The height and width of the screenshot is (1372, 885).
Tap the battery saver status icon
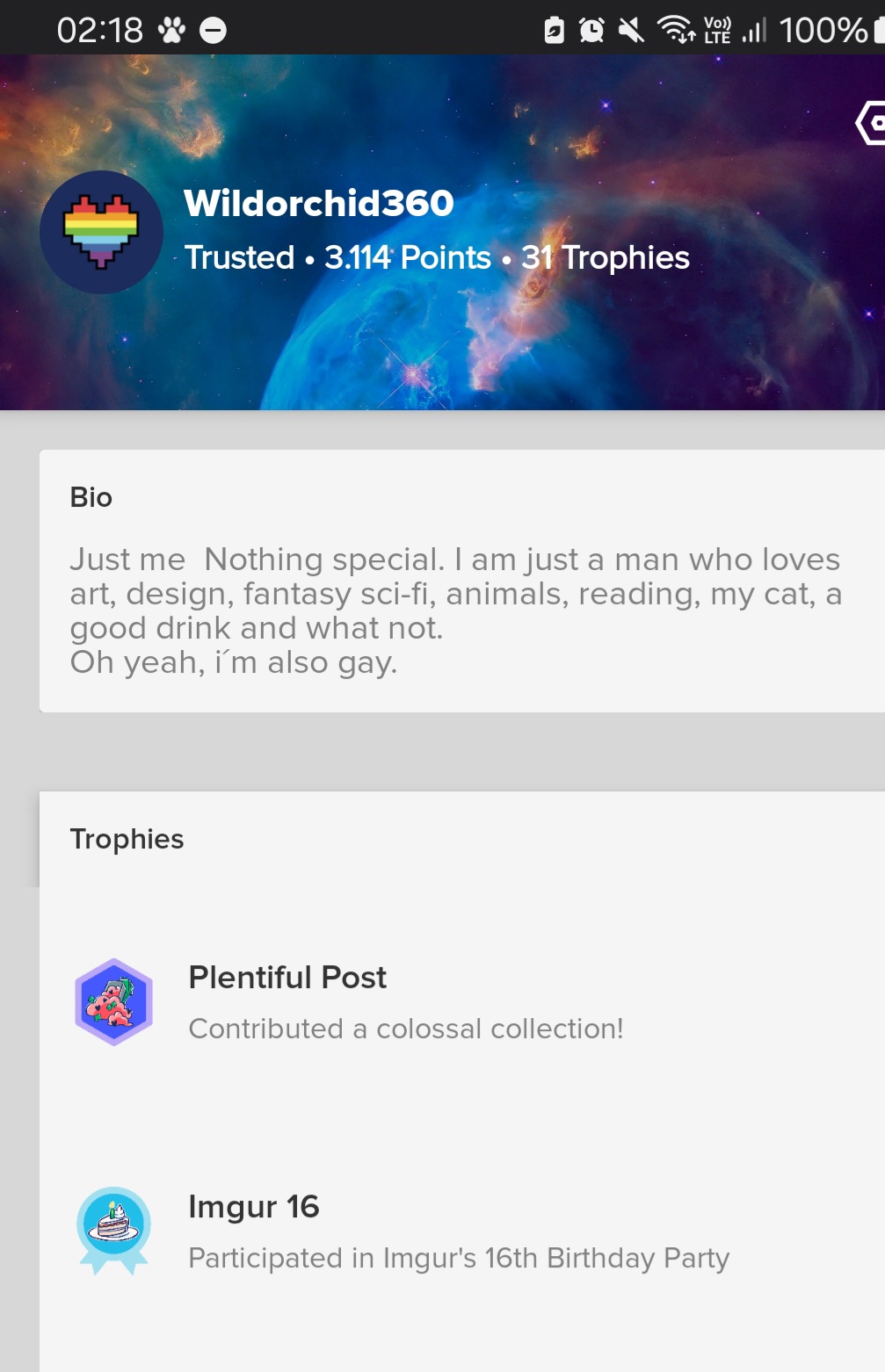point(554,31)
